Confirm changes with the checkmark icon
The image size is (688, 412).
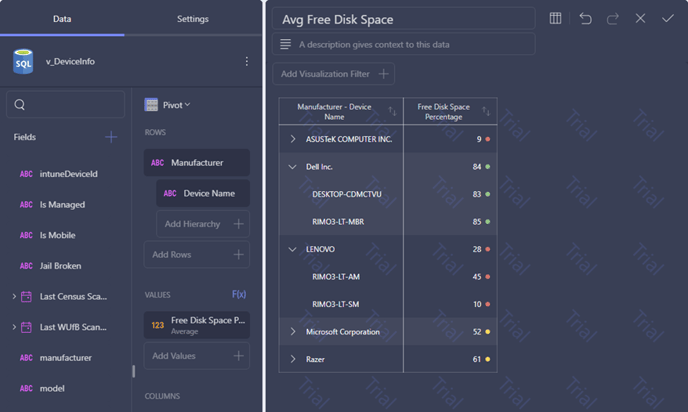[x=667, y=18]
